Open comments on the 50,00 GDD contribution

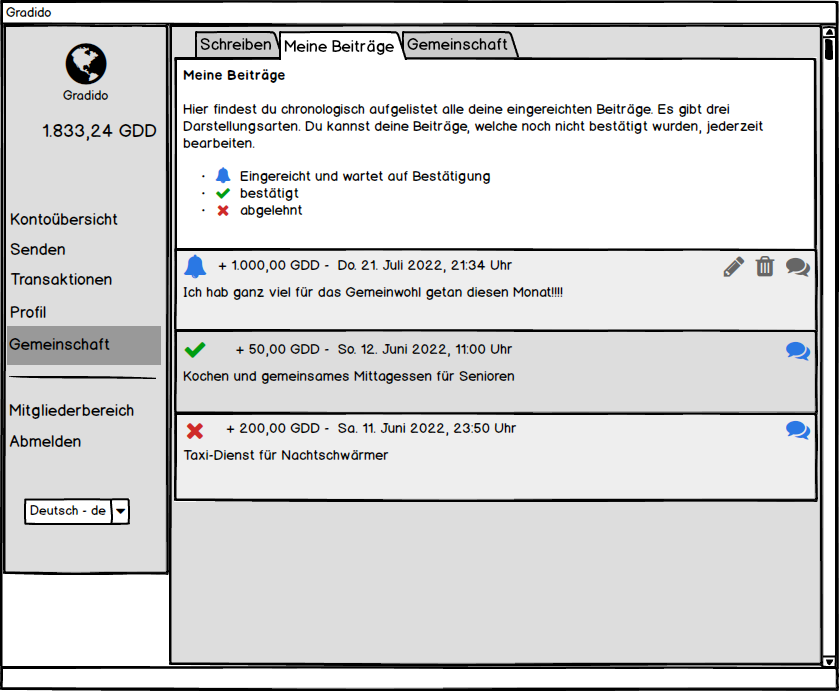point(797,350)
